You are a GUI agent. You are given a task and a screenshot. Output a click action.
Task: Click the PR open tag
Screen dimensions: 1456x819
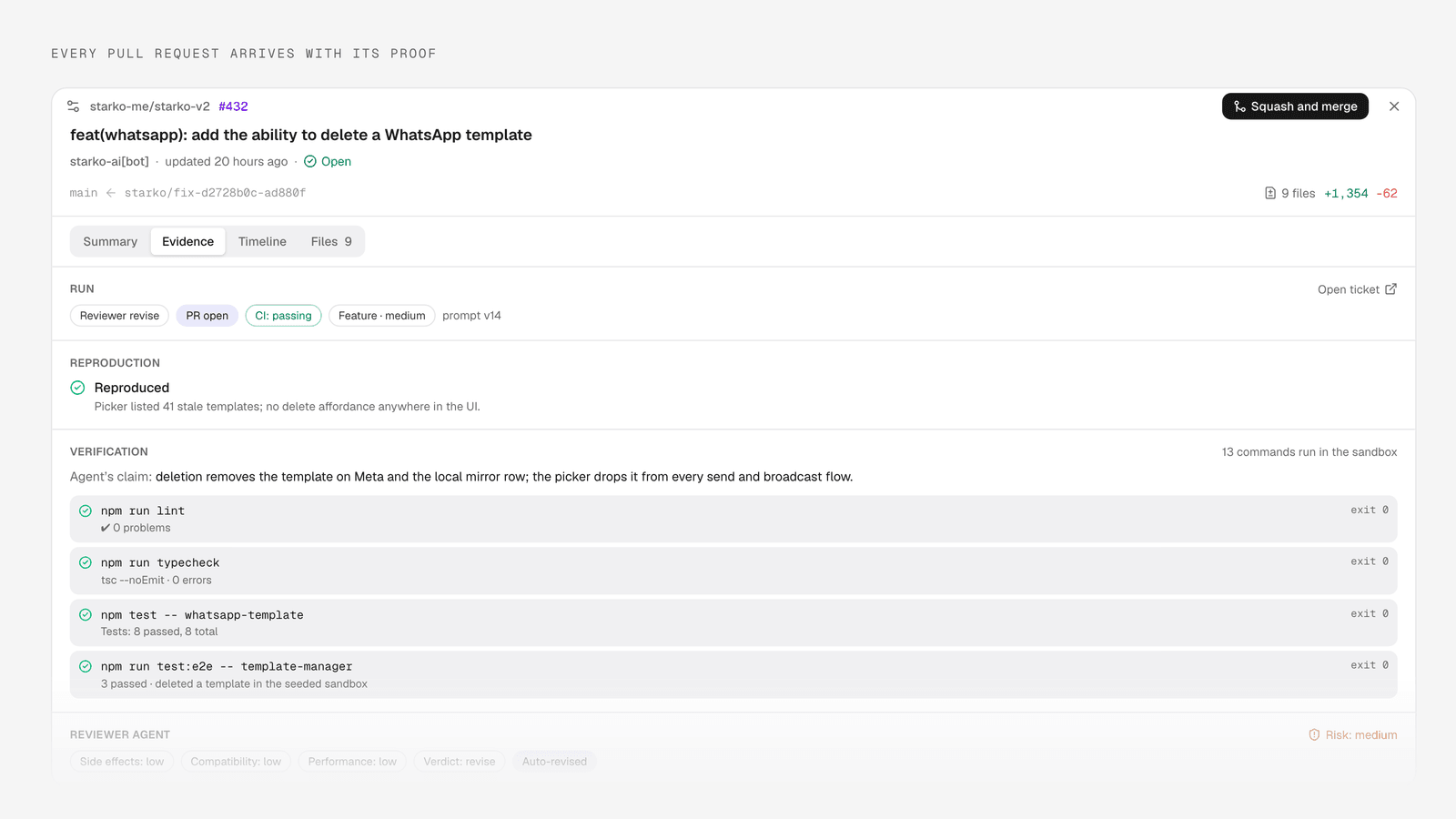coord(207,316)
